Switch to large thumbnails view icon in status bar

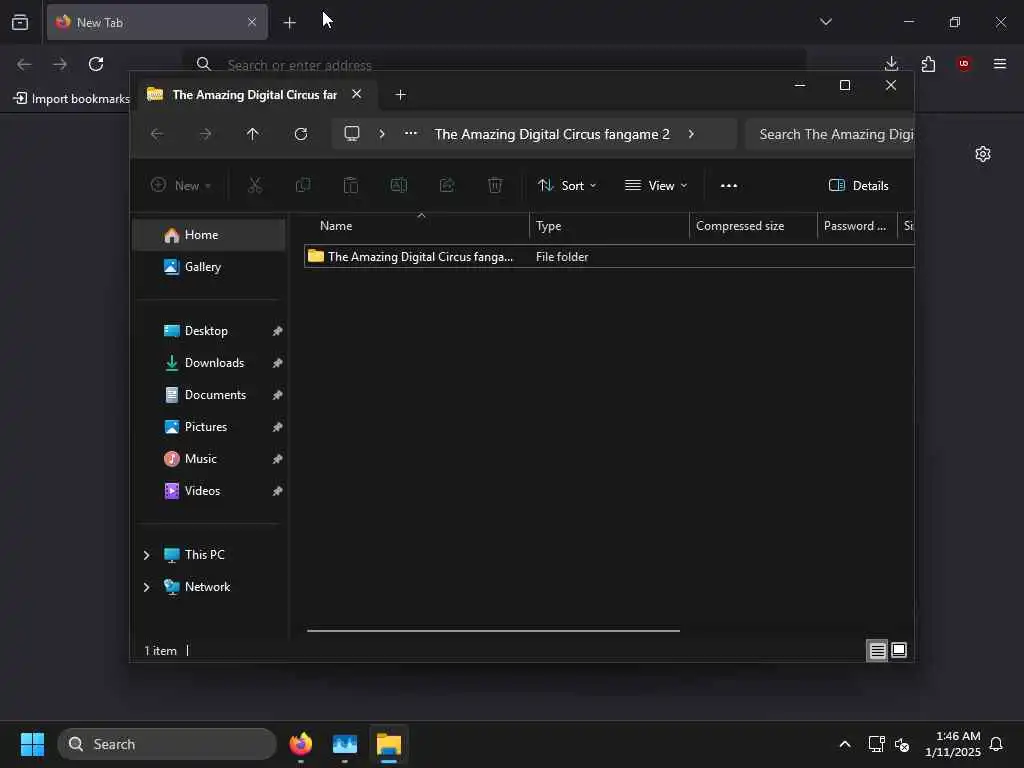click(899, 650)
